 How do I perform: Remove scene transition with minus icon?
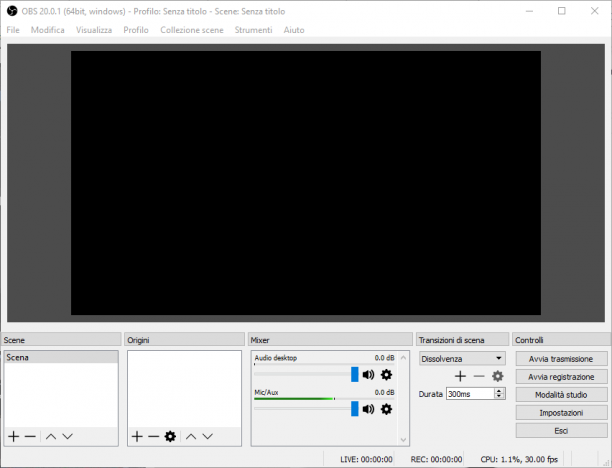[x=479, y=376]
